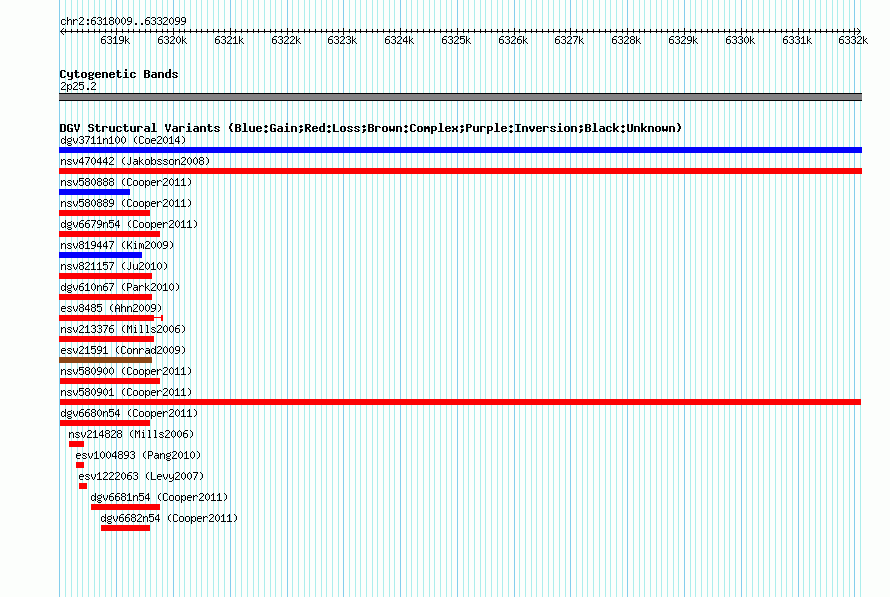
Task: Click the 6323k ruler tick label
Action: [x=342, y=40]
